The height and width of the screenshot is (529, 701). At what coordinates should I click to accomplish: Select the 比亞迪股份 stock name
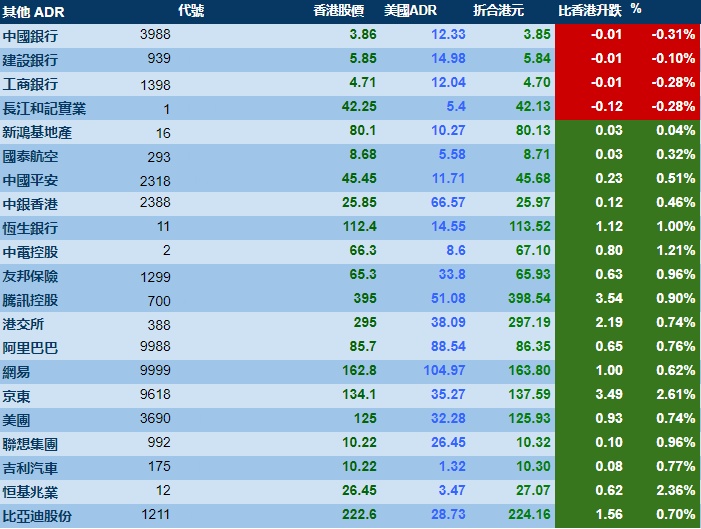[x=37, y=516]
